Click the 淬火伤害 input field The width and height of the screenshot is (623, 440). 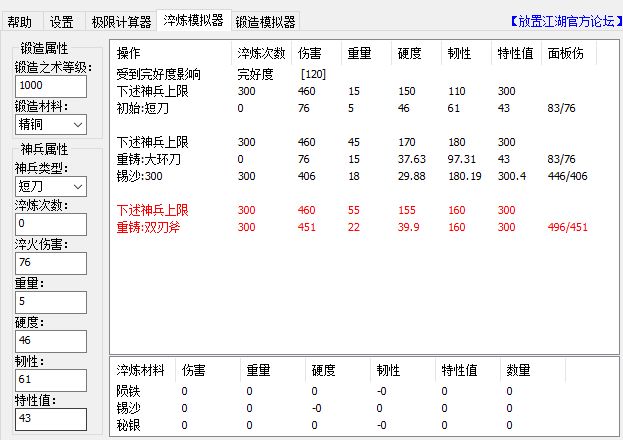coord(51,263)
